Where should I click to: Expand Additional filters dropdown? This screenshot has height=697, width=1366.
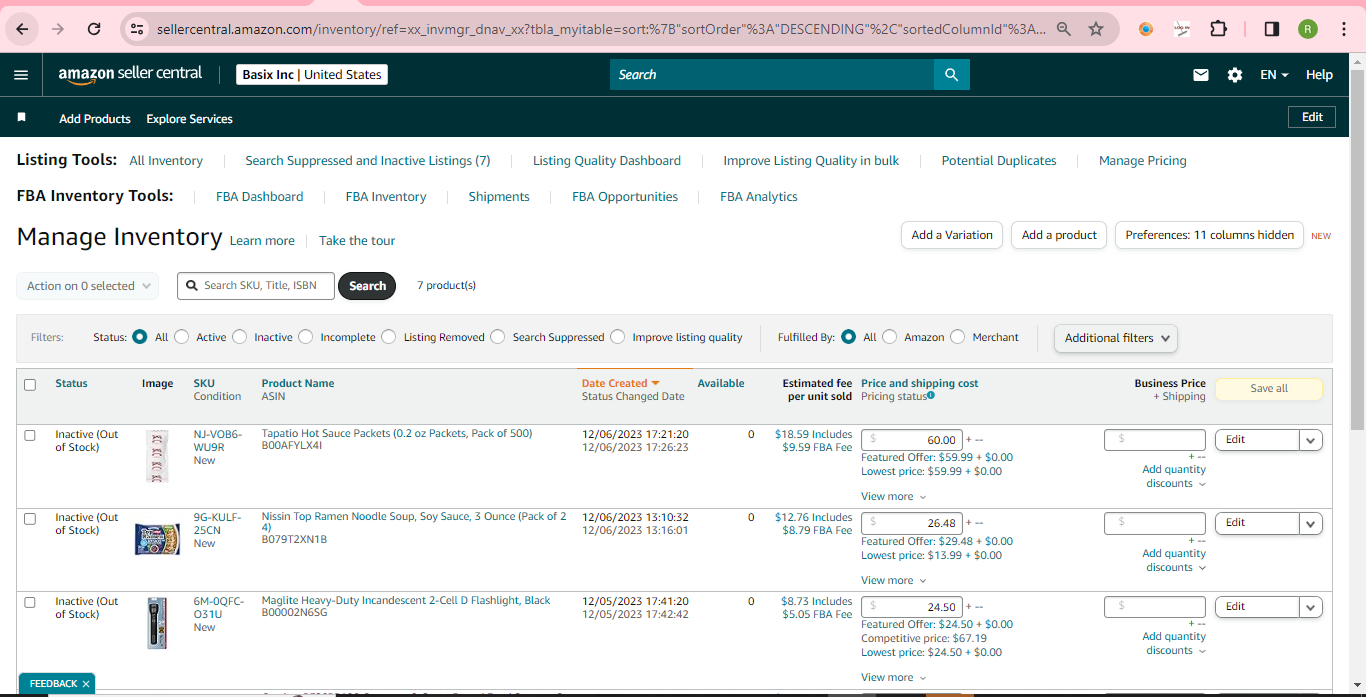1116,338
